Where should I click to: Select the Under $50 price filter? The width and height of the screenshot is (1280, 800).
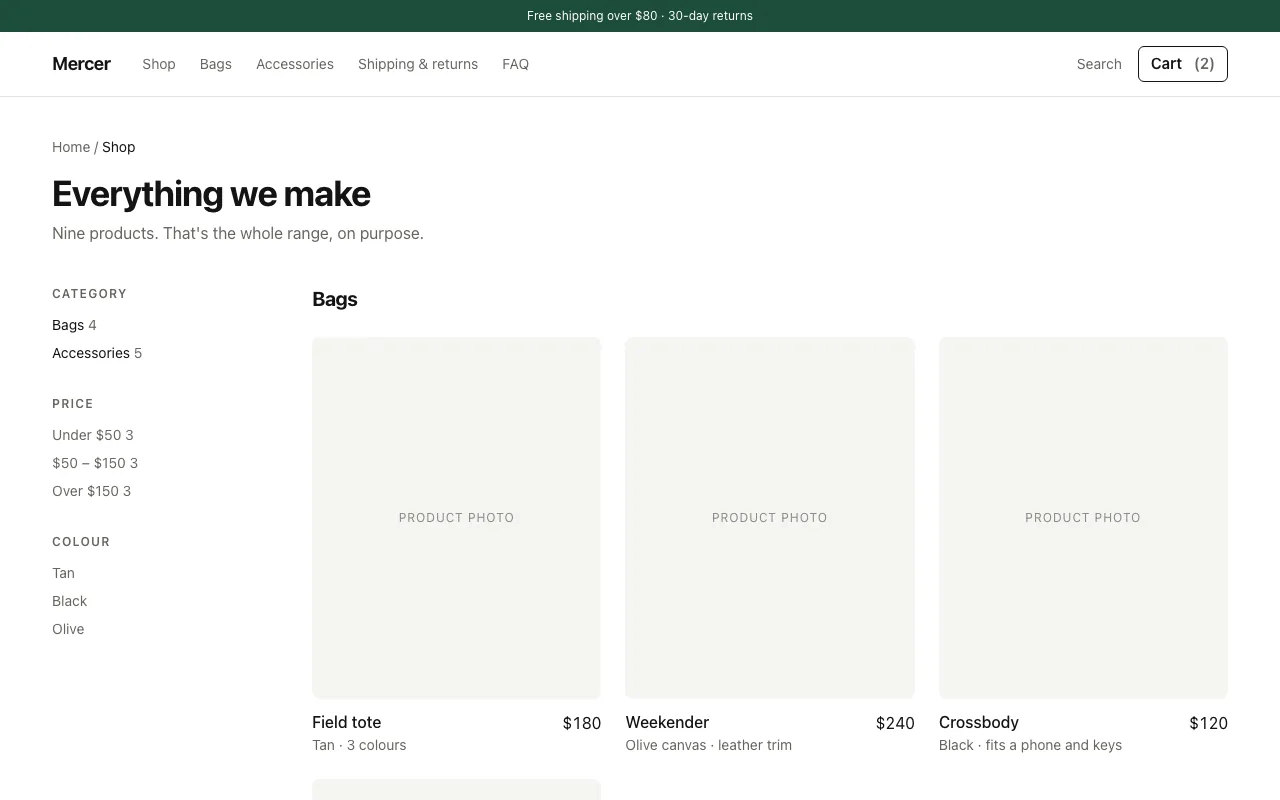[x=93, y=435]
